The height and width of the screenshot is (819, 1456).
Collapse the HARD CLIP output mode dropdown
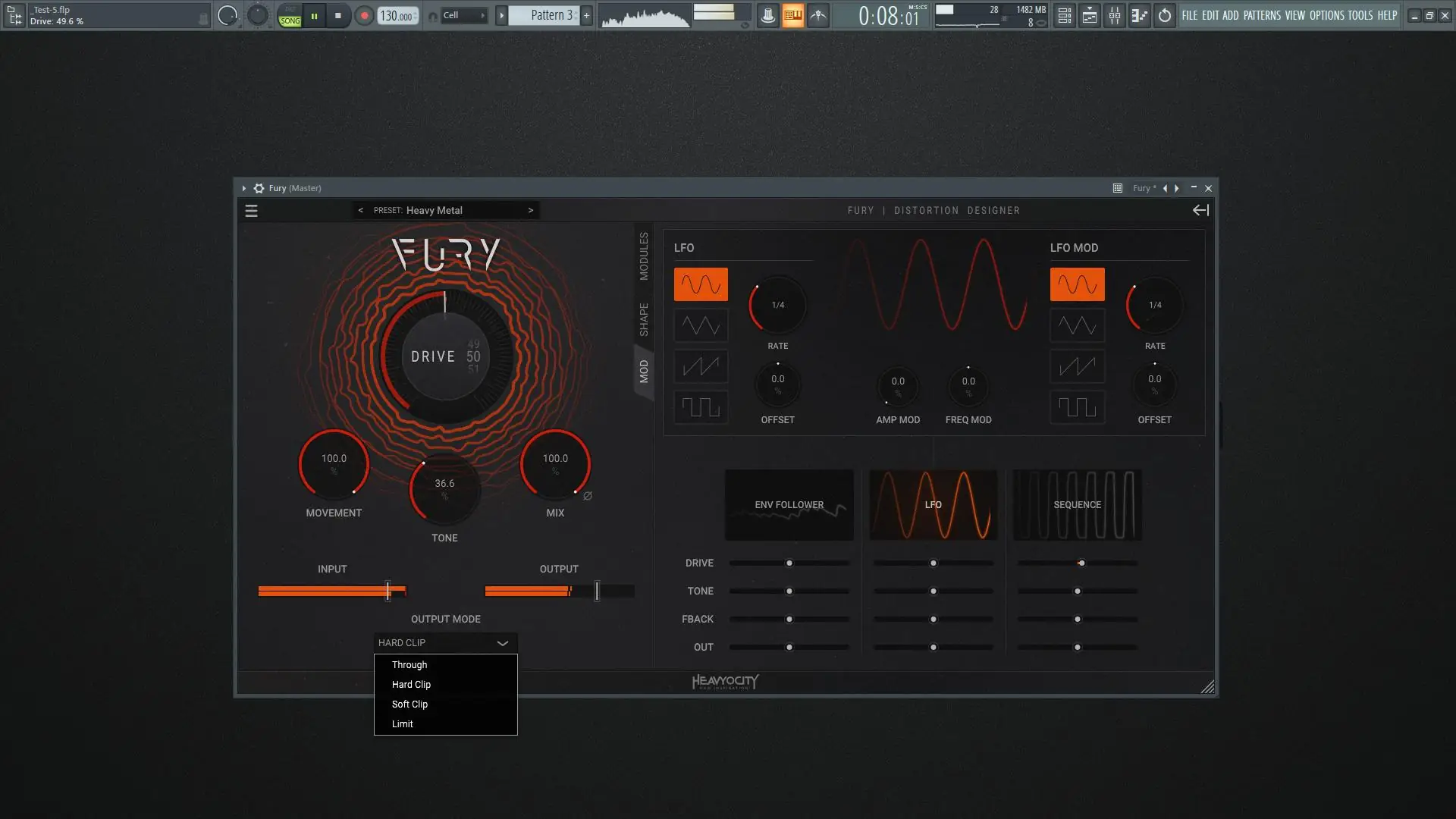pyautogui.click(x=502, y=643)
